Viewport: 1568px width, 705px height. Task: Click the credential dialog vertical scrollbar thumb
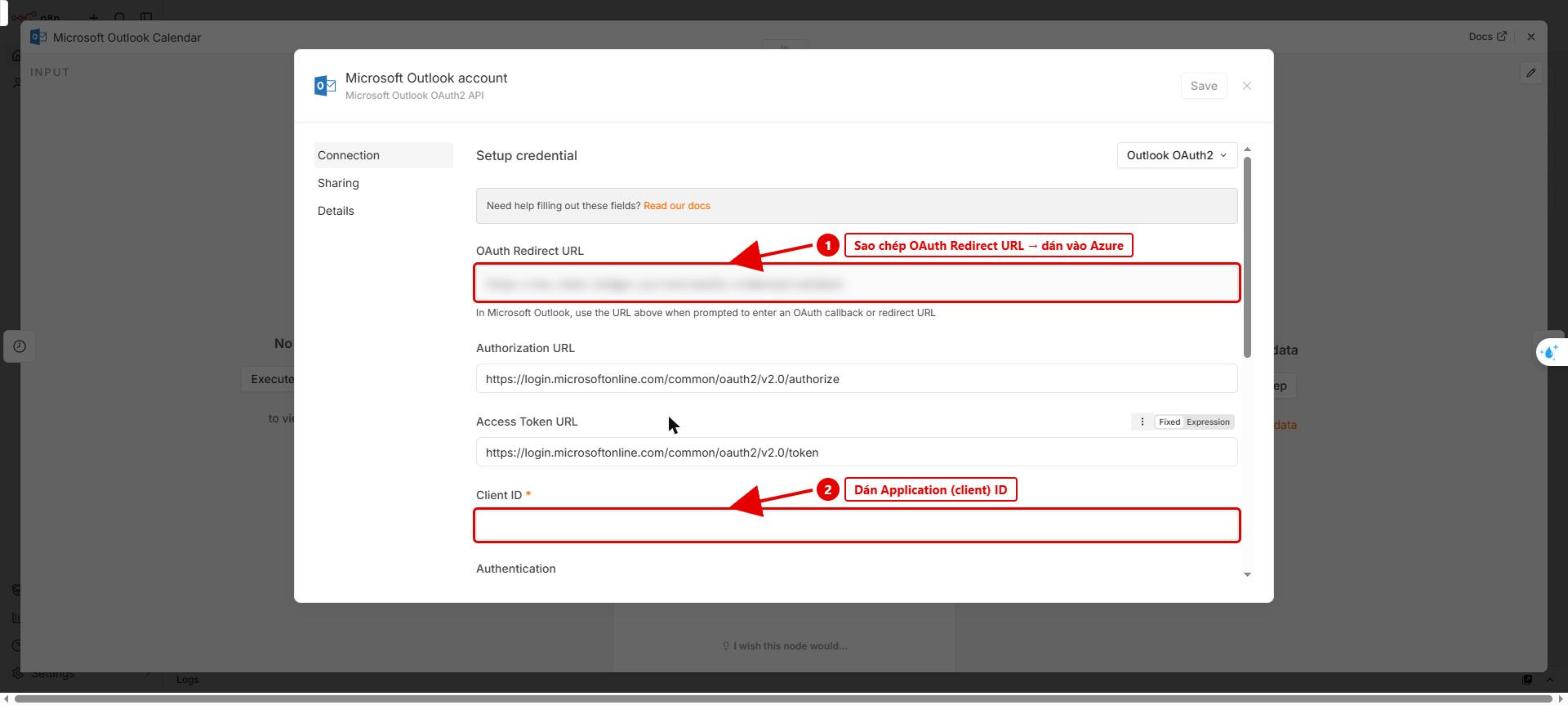pyautogui.click(x=1247, y=257)
